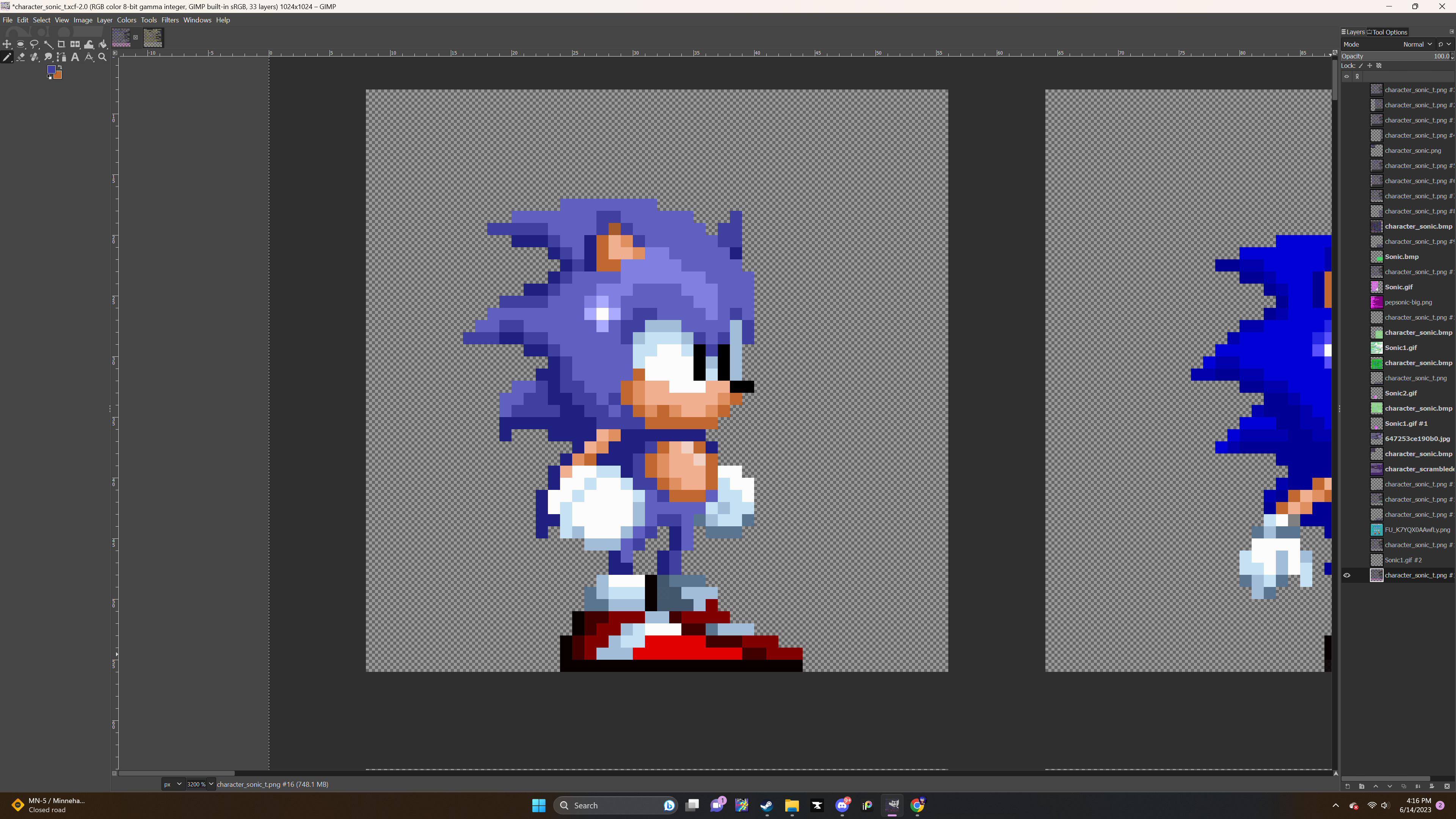Enable the lock pixels option in Layers panel
1456x819 pixels.
click(x=1361, y=66)
